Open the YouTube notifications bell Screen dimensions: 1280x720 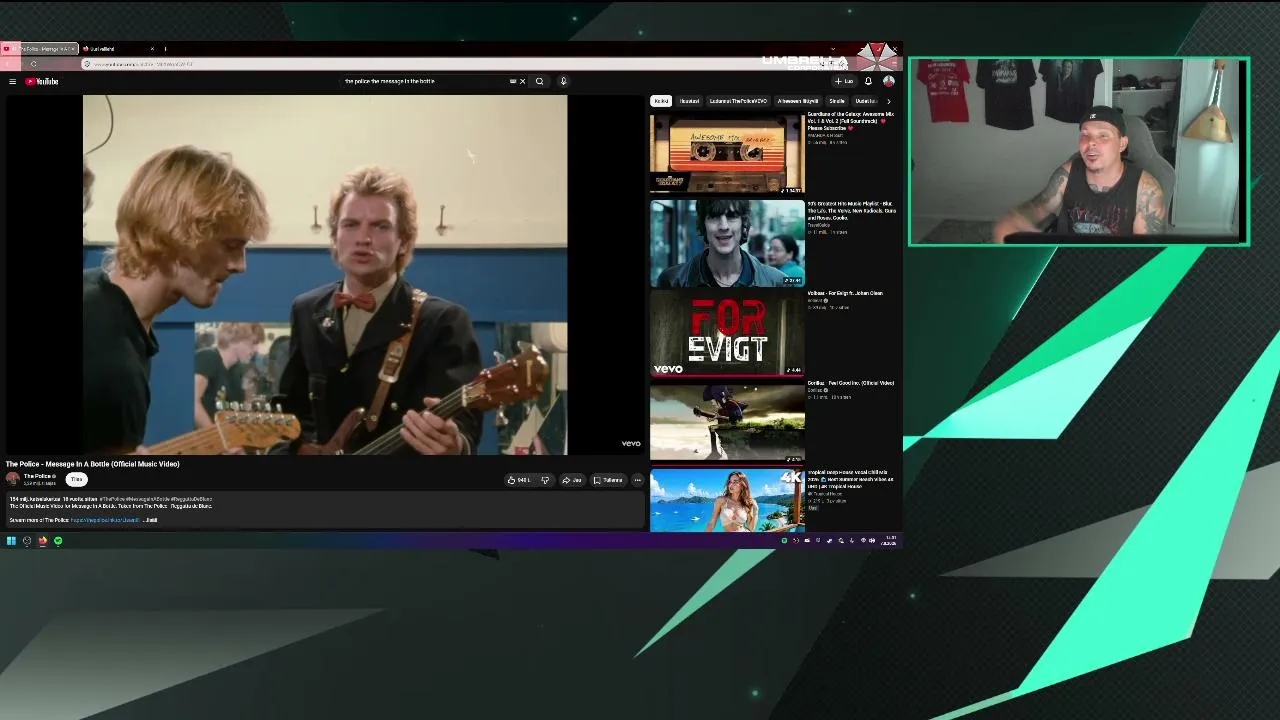tap(868, 81)
